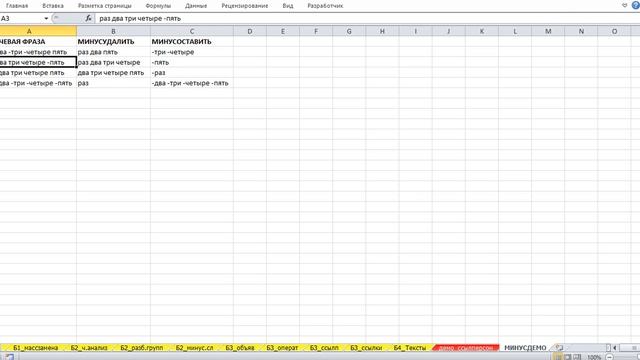640x360 pixels.
Task: Switch to Page Layout view in status bar
Action: 567,357
